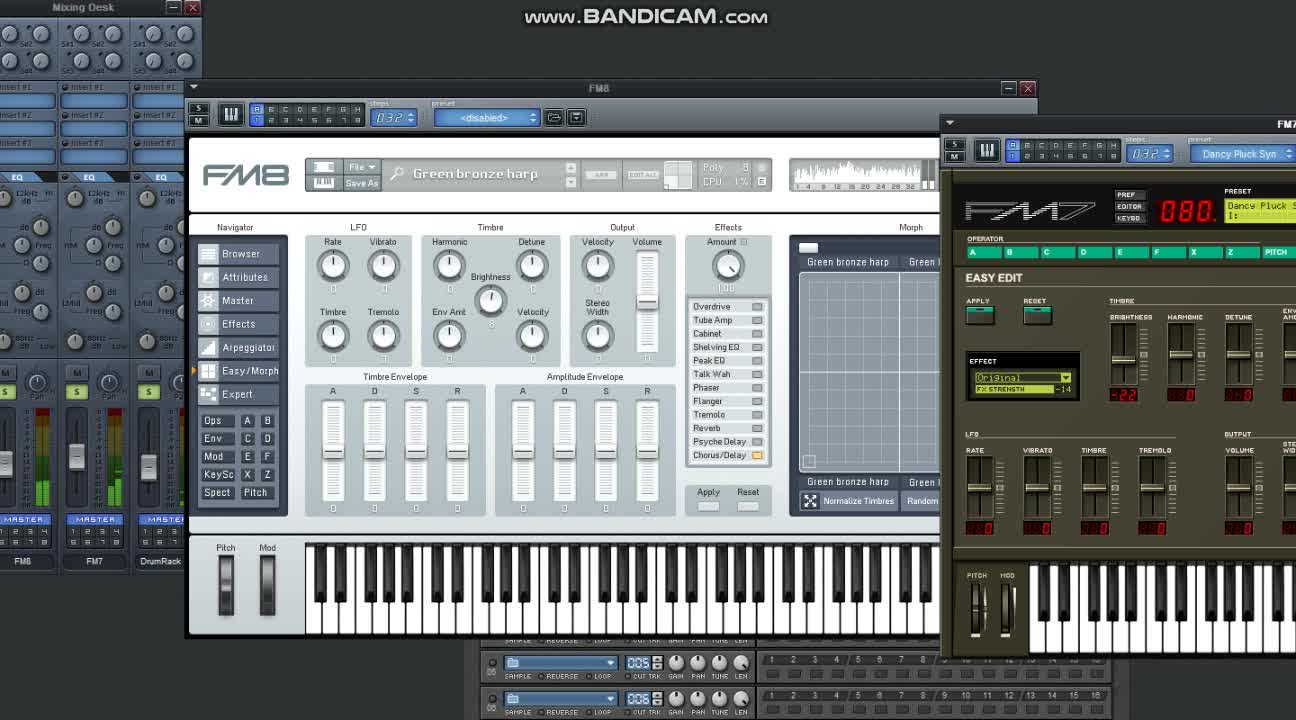The height and width of the screenshot is (720, 1296).
Task: Enable the Shelving EQ effect in FM8
Action: (757, 347)
